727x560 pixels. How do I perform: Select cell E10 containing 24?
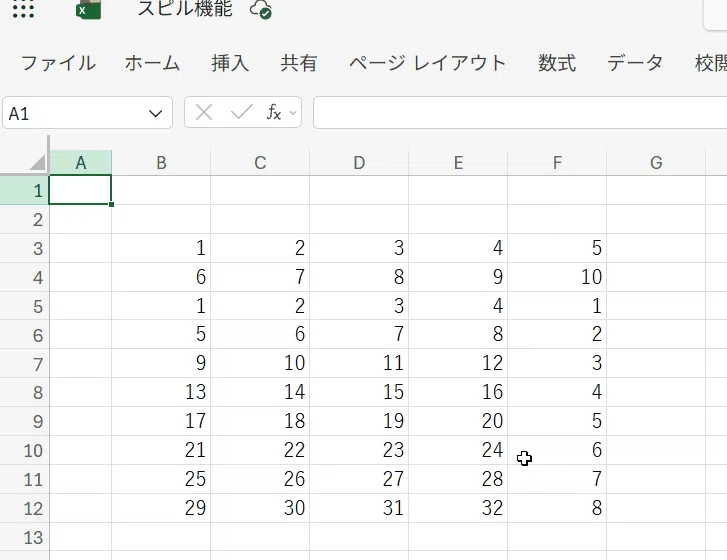coord(458,450)
